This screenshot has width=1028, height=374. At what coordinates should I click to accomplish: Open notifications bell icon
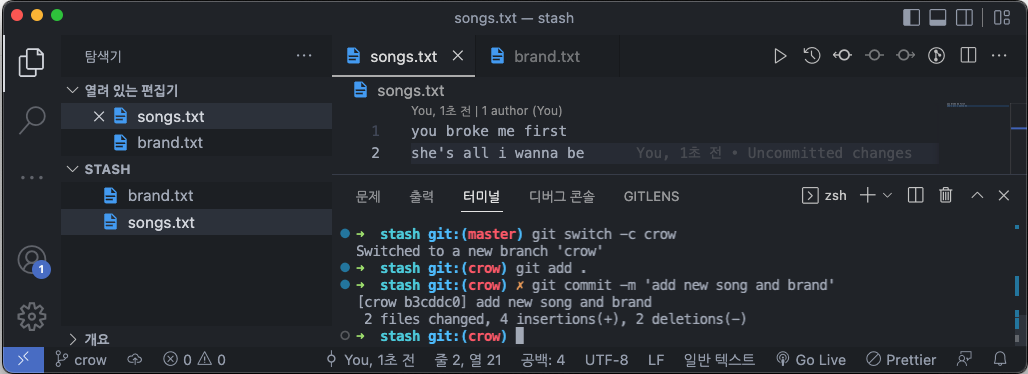(1000, 360)
